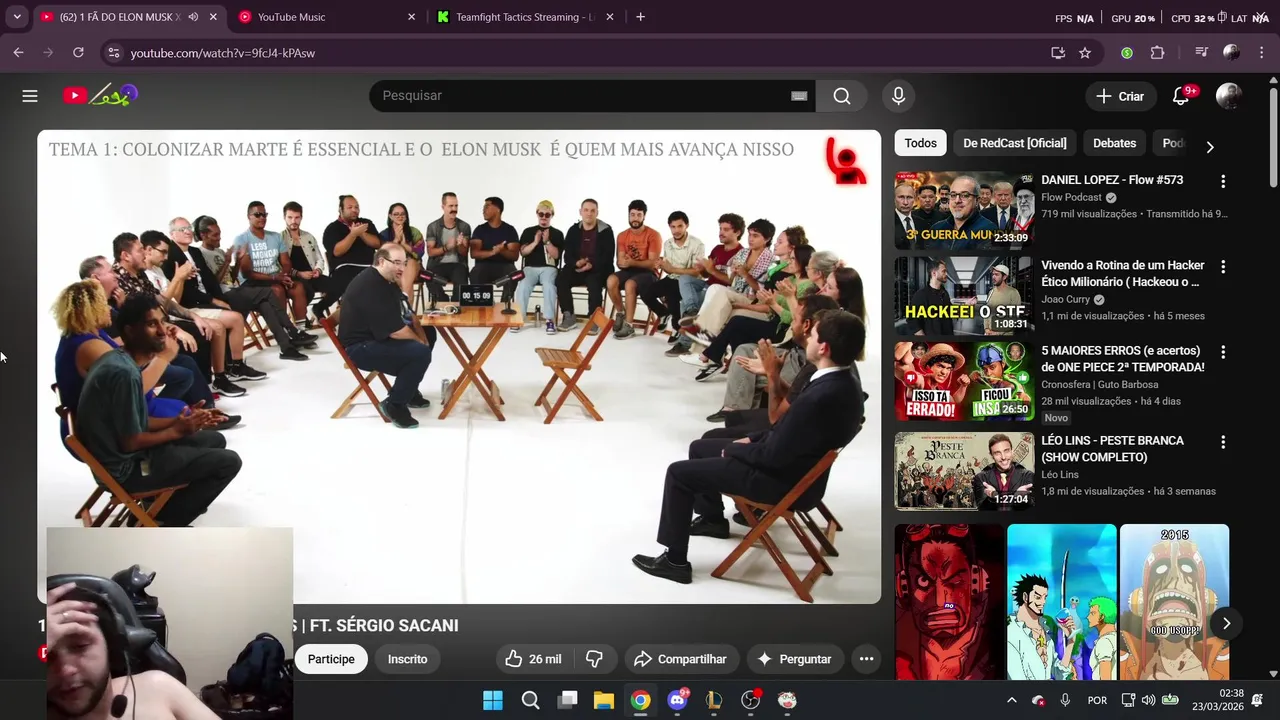Open the Peste Branca show thumbnail

click(x=964, y=471)
